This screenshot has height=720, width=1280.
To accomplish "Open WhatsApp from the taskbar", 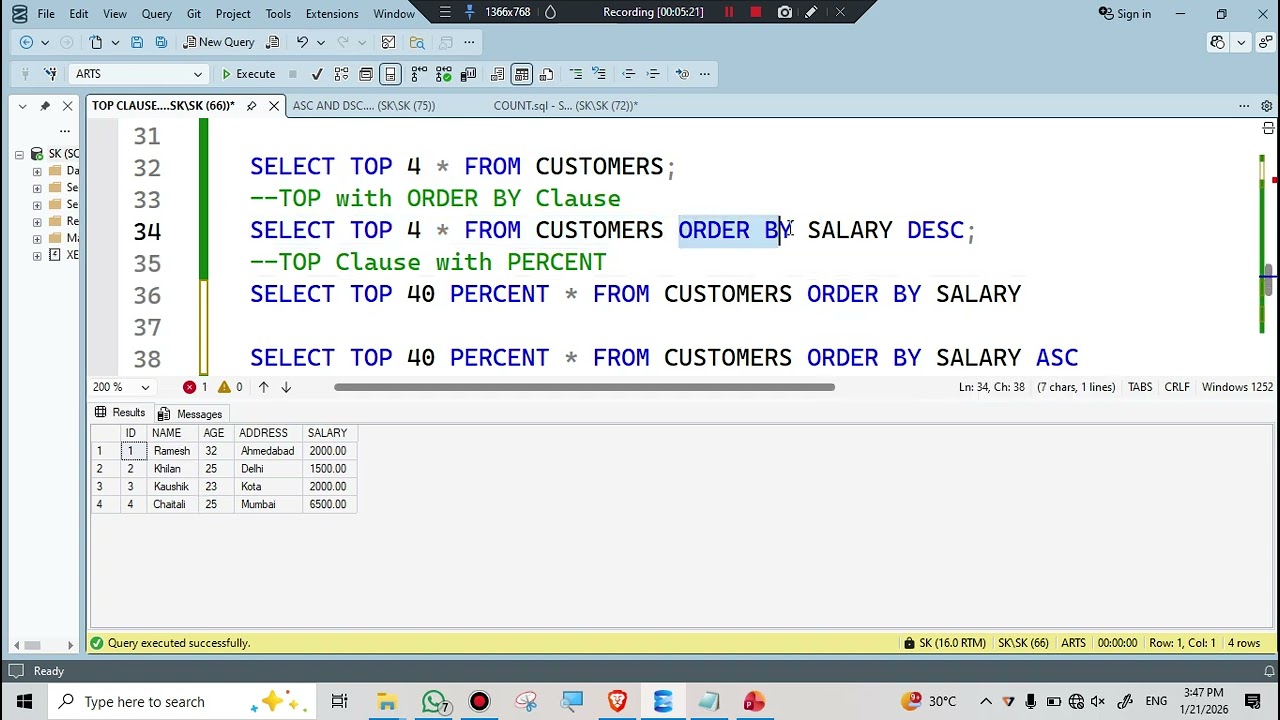I will pos(433,702).
